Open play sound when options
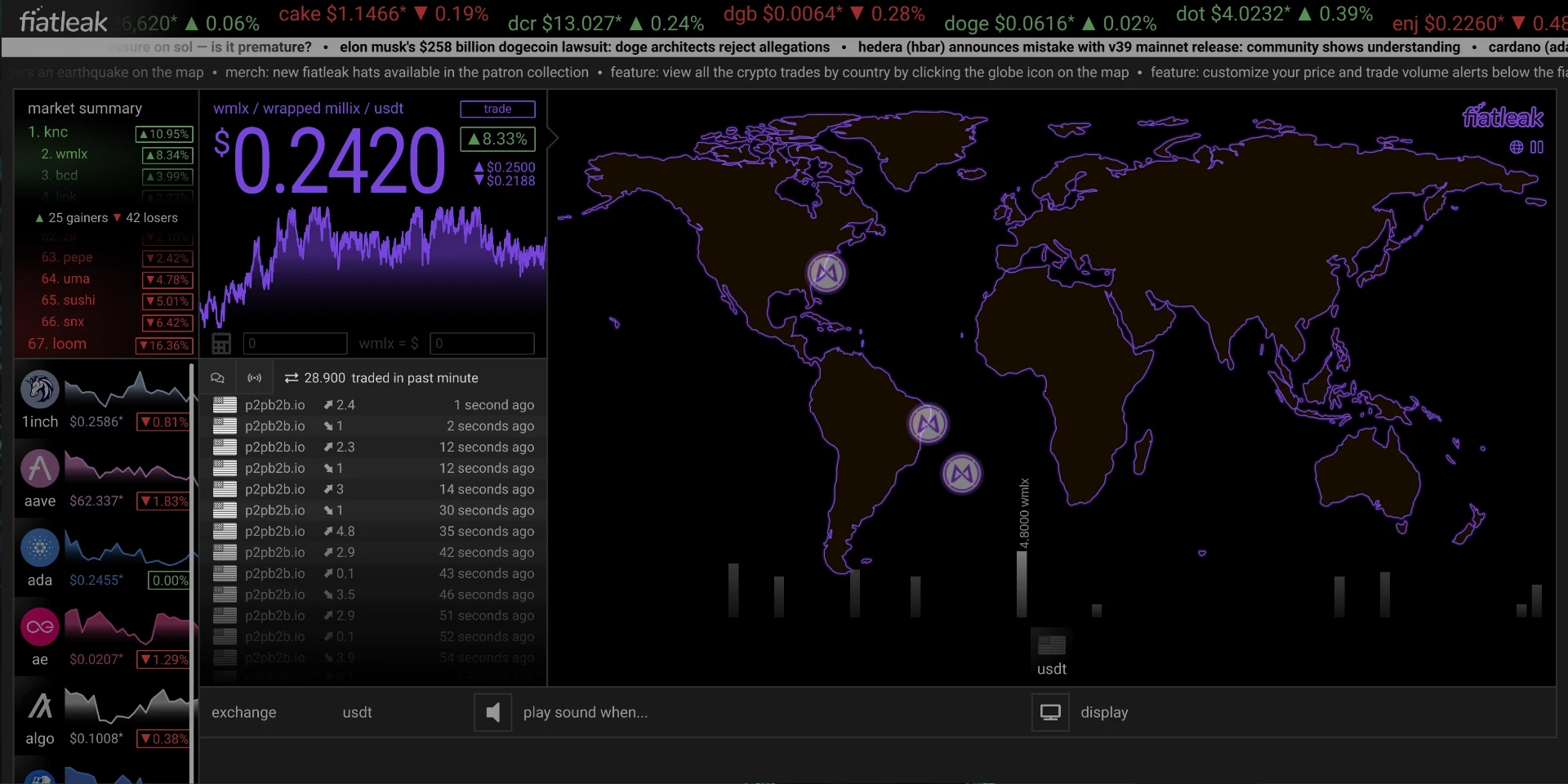Viewport: 1568px width, 784px height. (x=585, y=712)
